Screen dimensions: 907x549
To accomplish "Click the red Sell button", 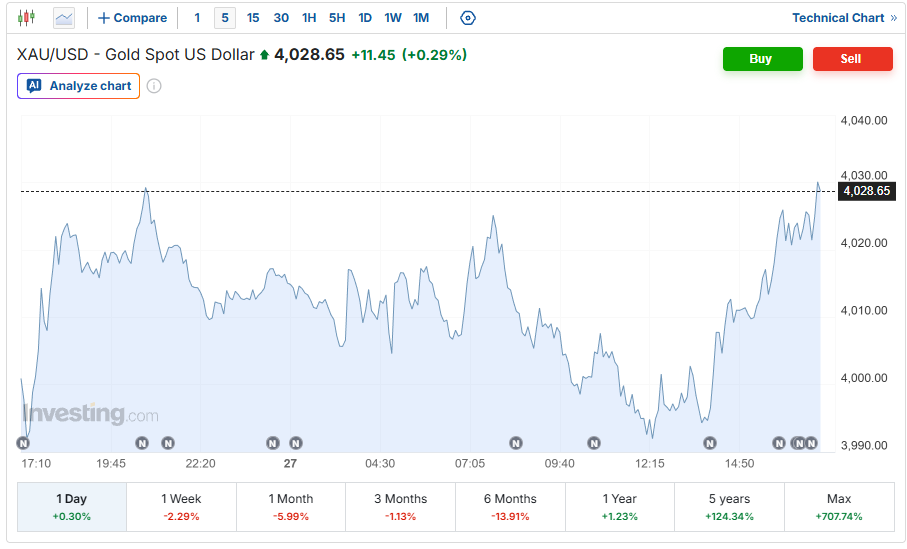I will 853,59.
